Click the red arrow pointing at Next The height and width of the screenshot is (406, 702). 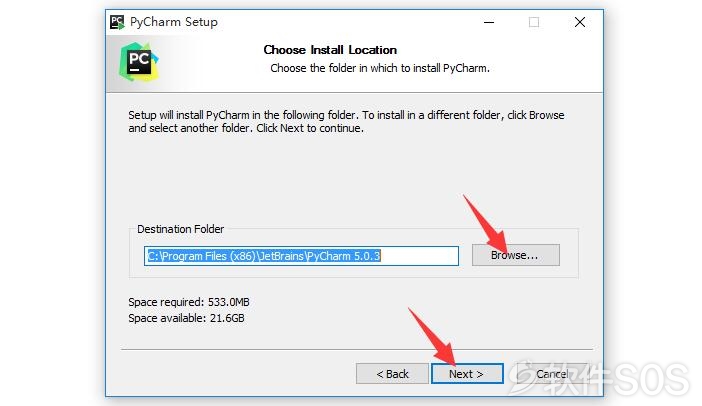(x=432, y=336)
